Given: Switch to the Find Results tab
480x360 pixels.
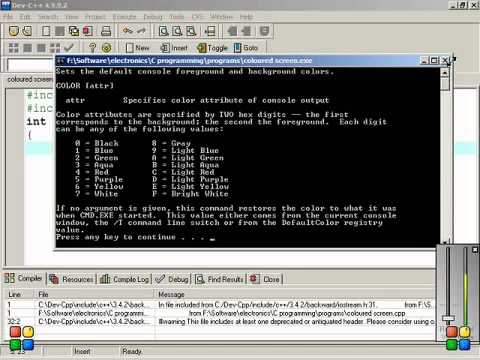Looking at the screenshot, I should pos(219,279).
